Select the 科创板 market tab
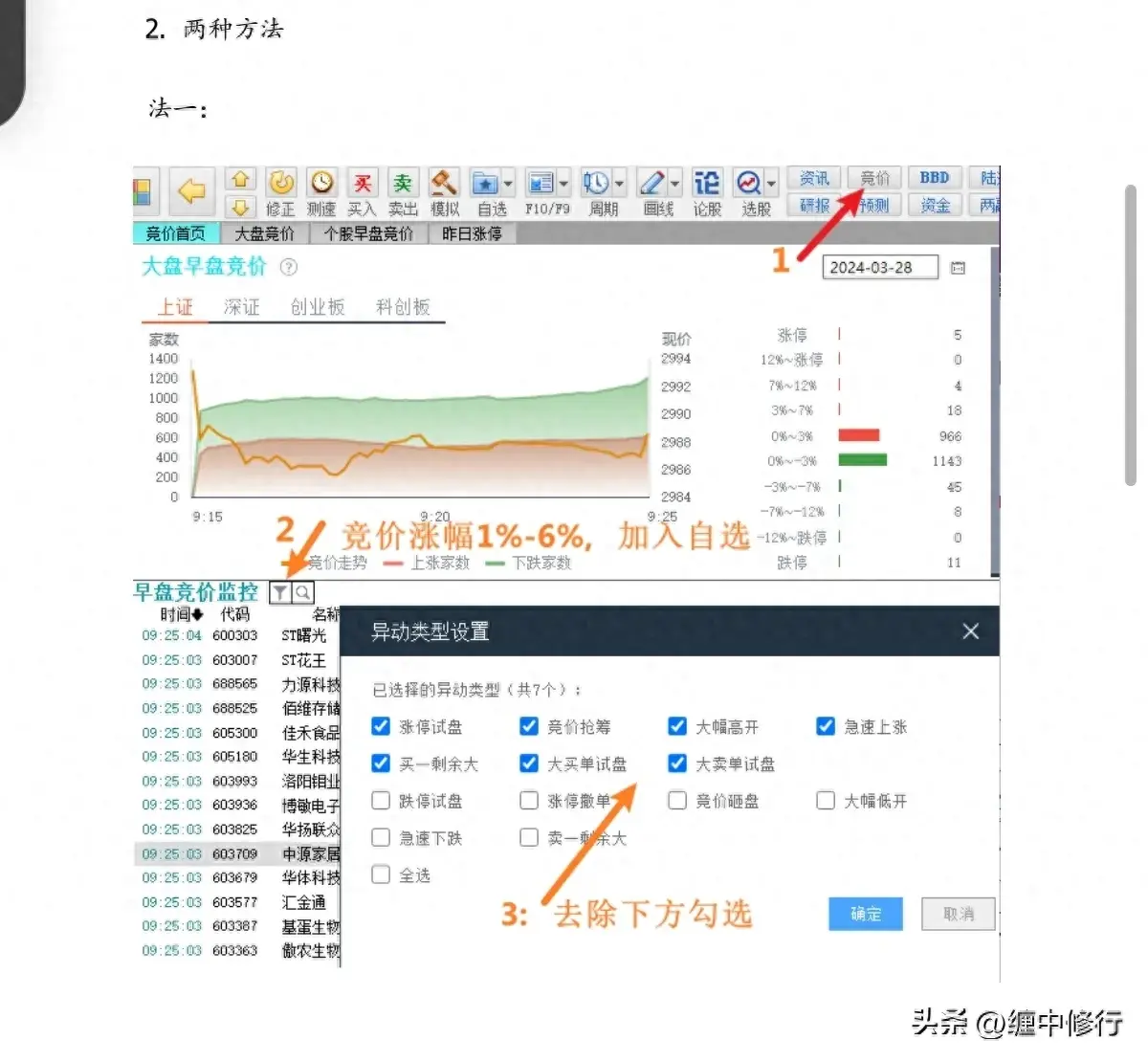 click(403, 306)
